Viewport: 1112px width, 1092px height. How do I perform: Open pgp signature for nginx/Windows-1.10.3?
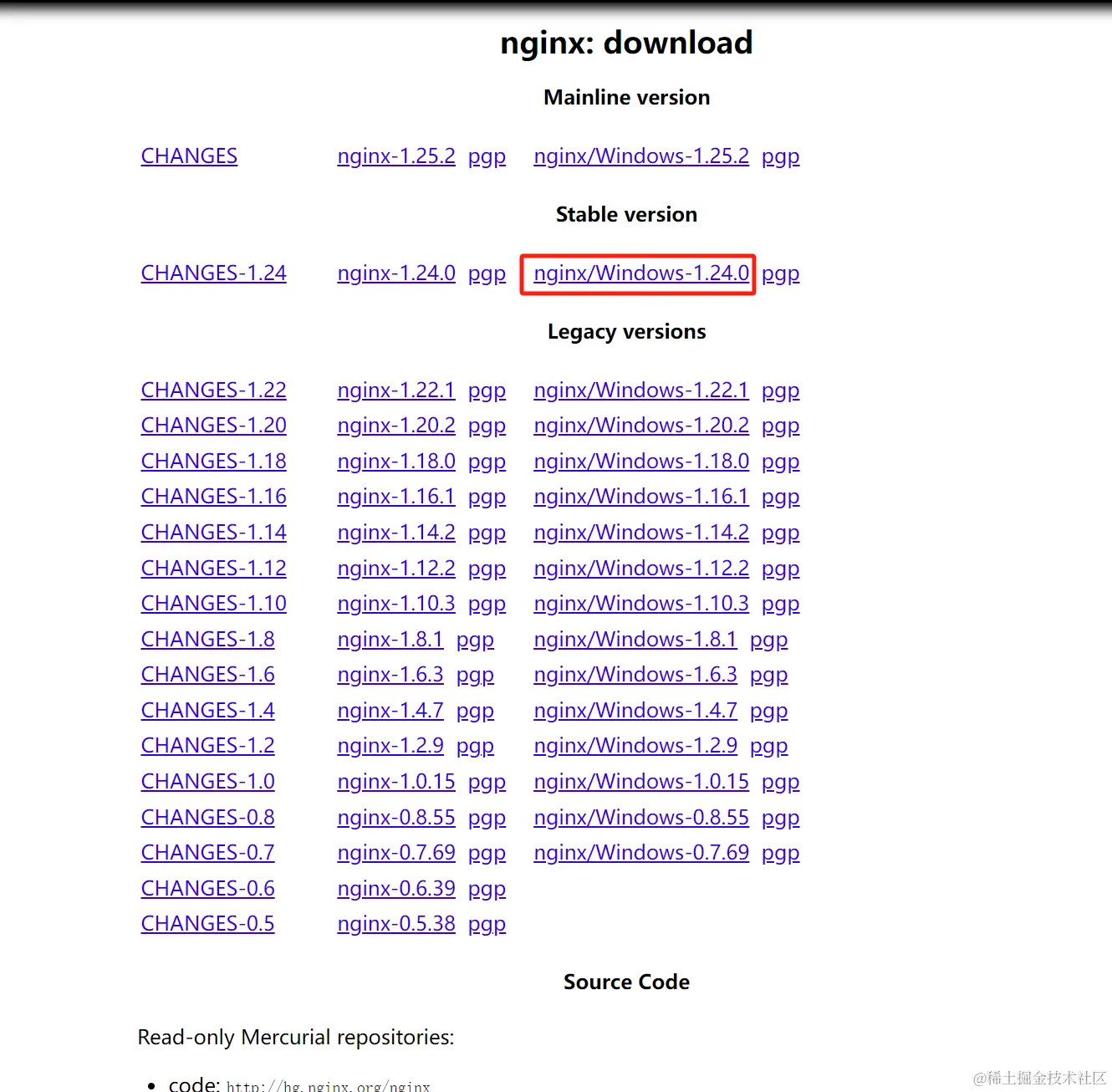point(781,605)
